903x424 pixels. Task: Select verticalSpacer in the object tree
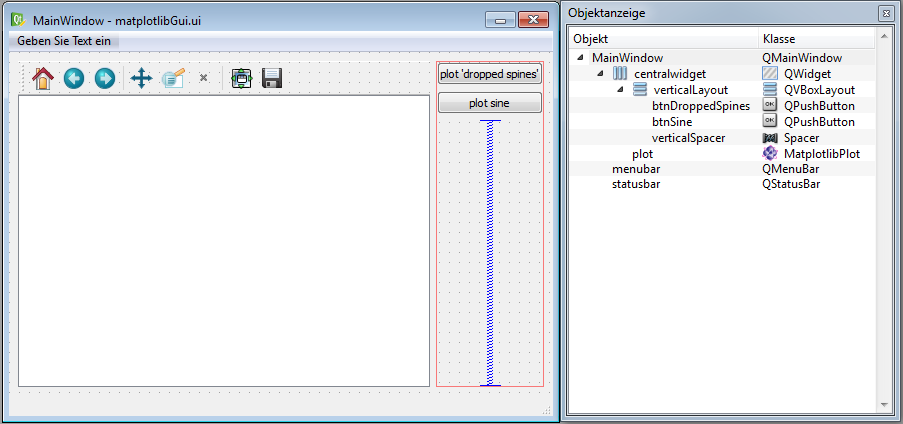pyautogui.click(x=688, y=138)
